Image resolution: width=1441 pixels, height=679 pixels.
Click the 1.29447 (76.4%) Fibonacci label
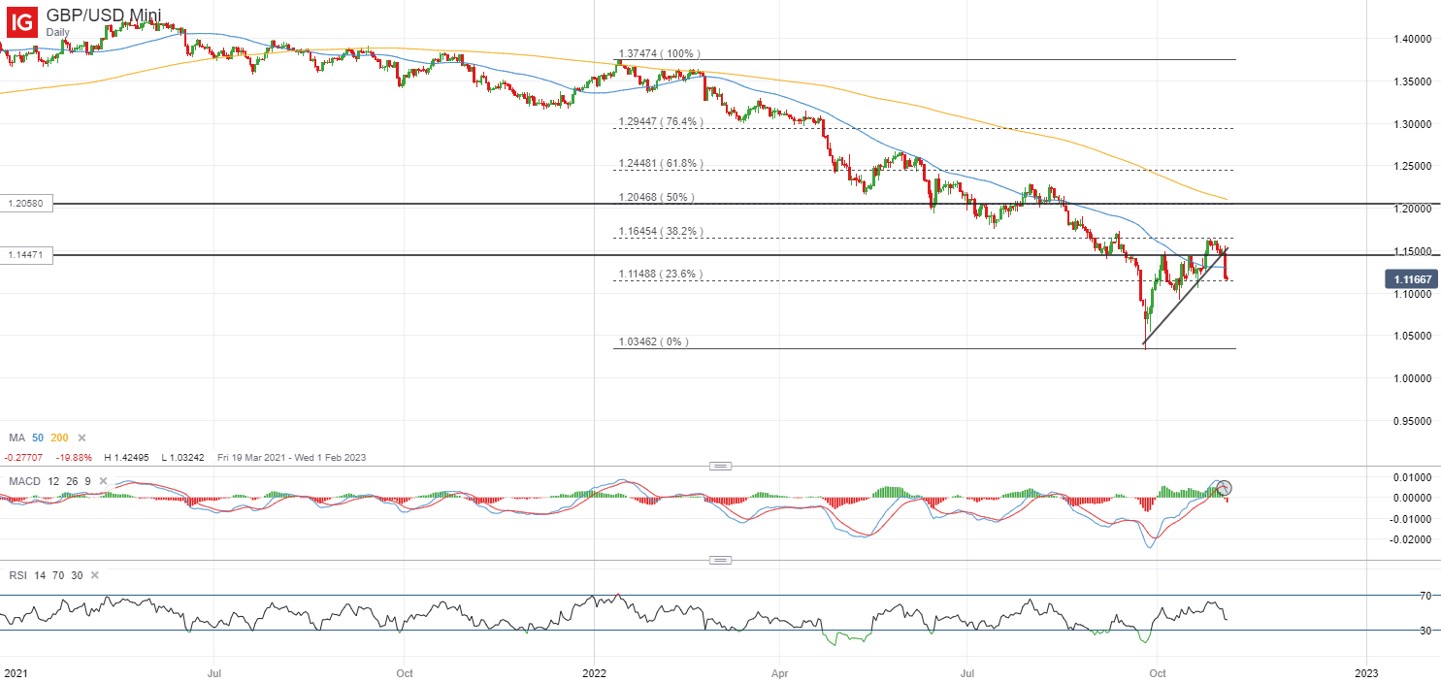point(661,121)
